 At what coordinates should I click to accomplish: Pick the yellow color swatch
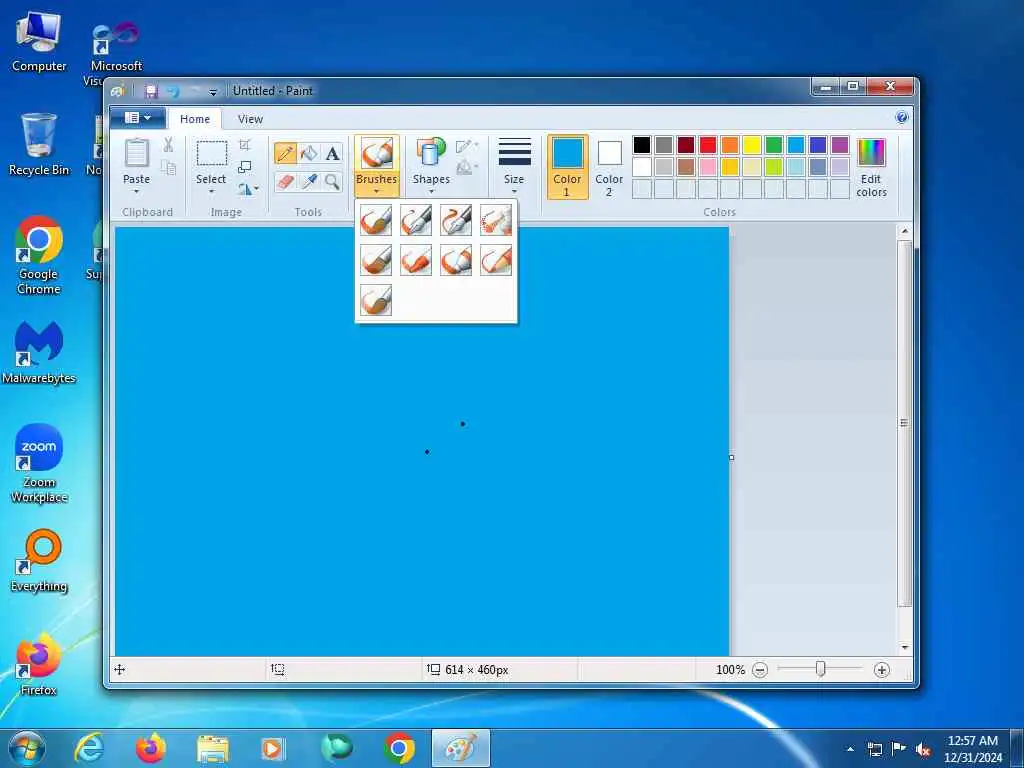click(752, 145)
